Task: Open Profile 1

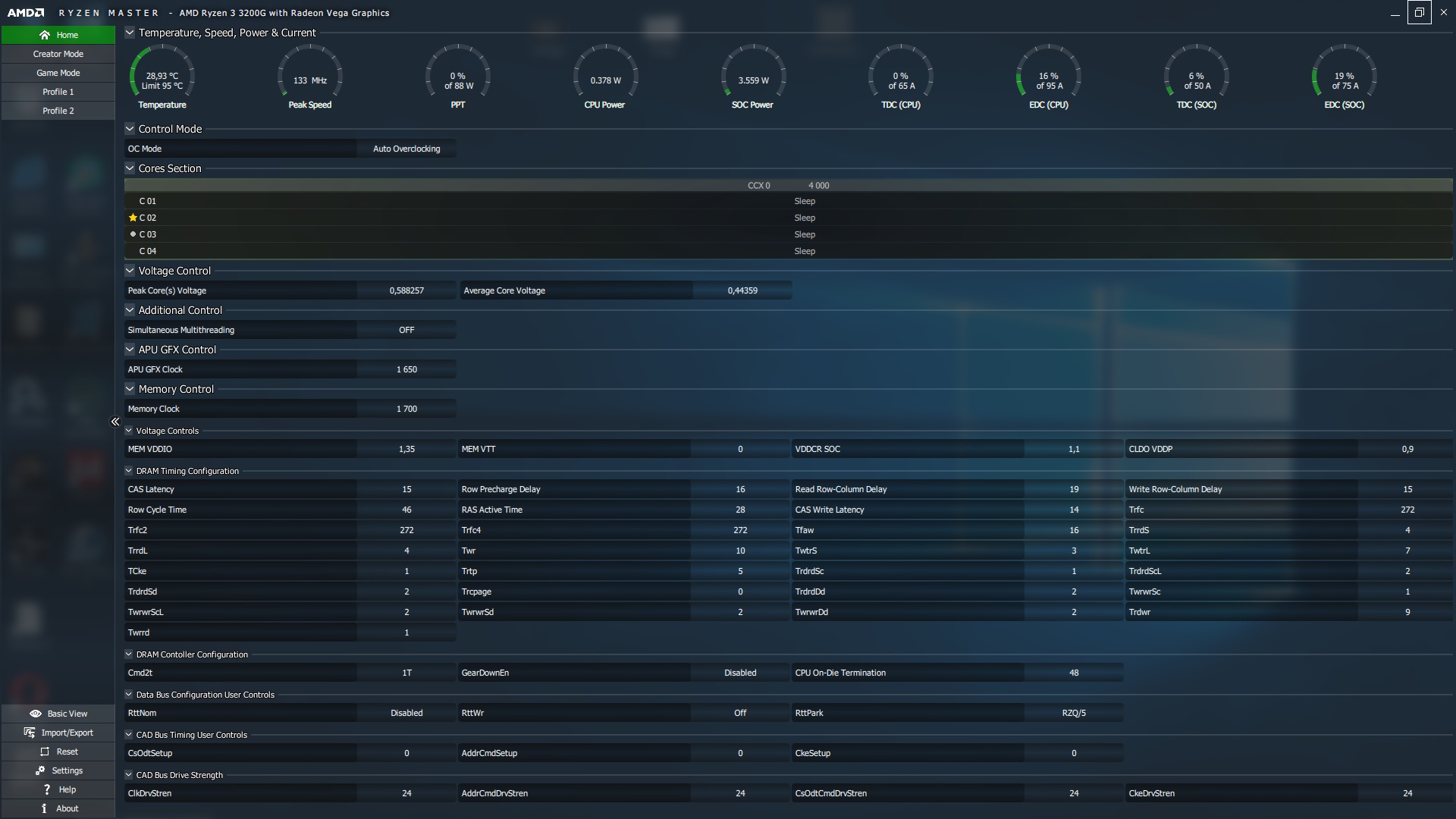Action: [x=58, y=92]
